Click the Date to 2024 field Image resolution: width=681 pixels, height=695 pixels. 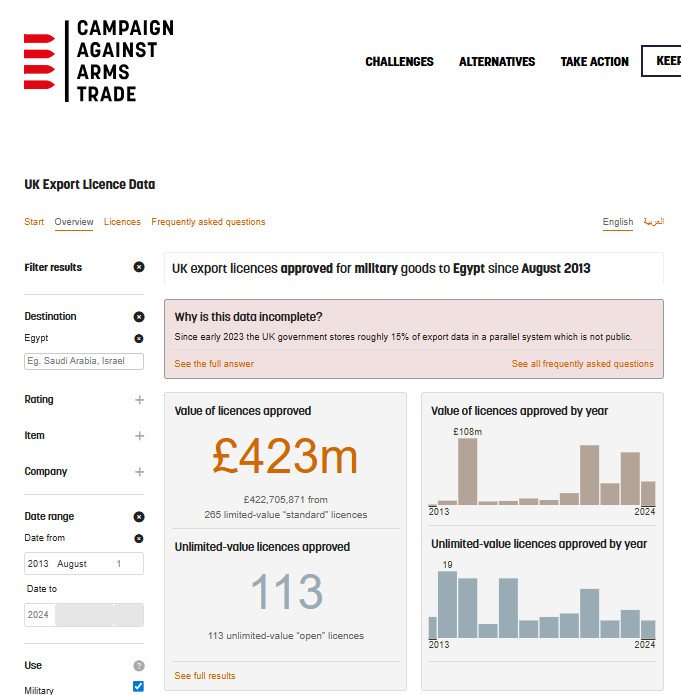pyautogui.click(x=84, y=615)
